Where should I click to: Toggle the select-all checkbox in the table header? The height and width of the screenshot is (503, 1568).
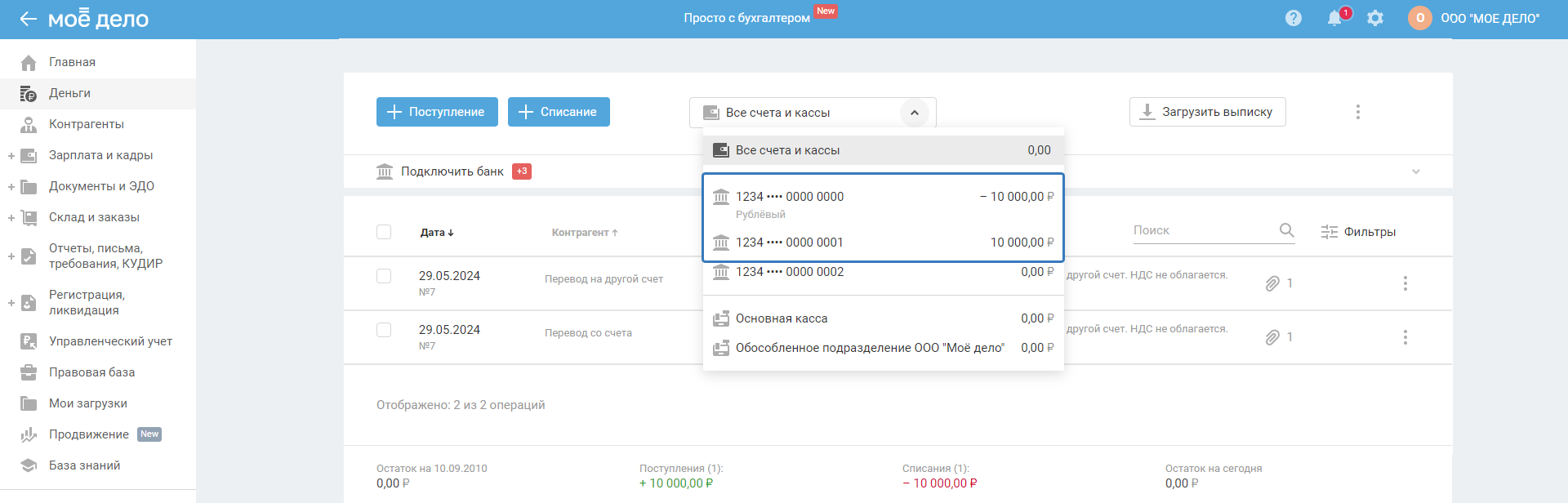click(384, 232)
